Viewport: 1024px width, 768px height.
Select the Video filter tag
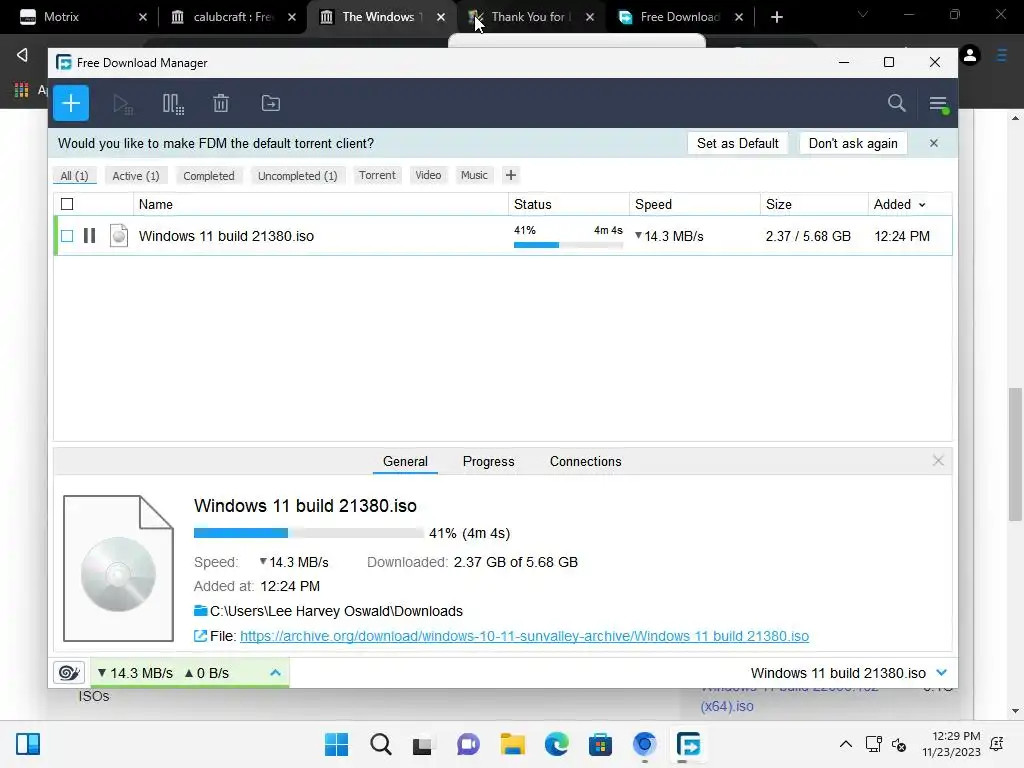point(428,175)
